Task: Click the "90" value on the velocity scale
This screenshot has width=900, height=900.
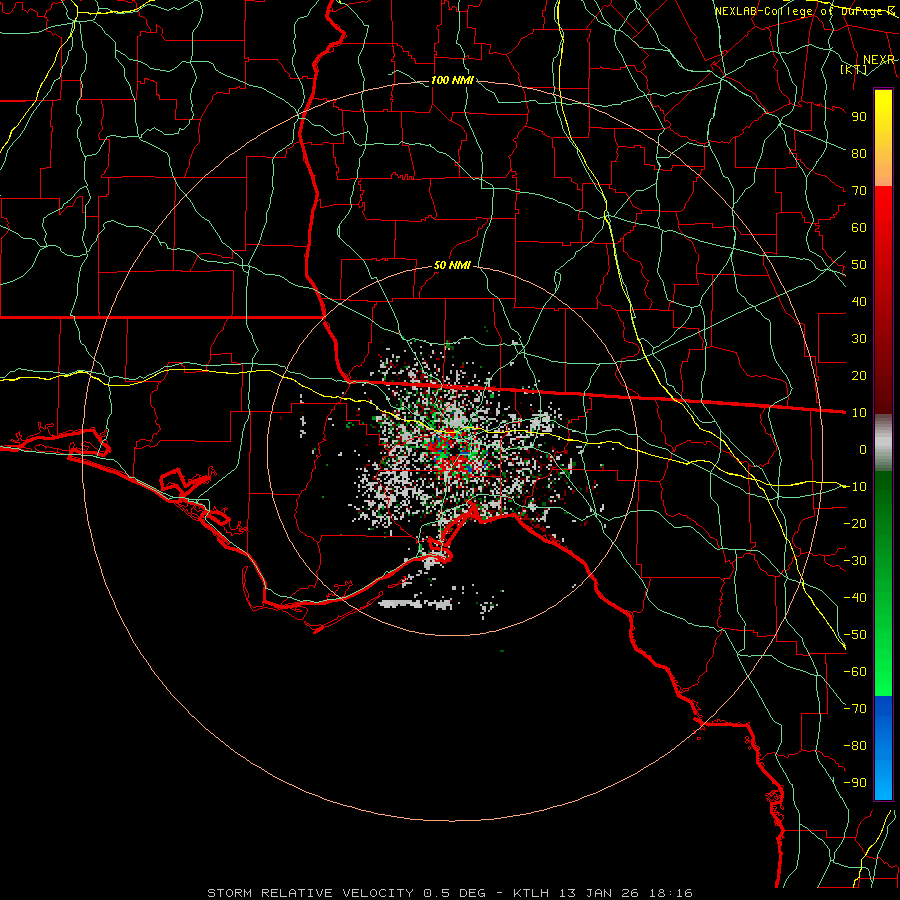Action: coord(859,117)
